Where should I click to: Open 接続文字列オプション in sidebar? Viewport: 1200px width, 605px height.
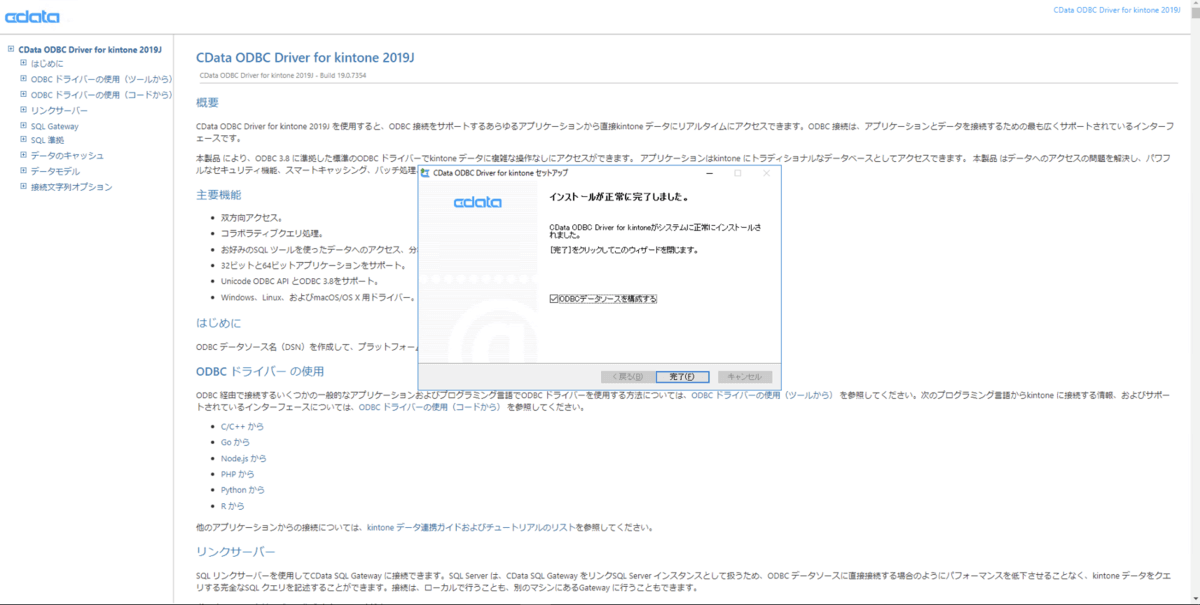[71, 187]
